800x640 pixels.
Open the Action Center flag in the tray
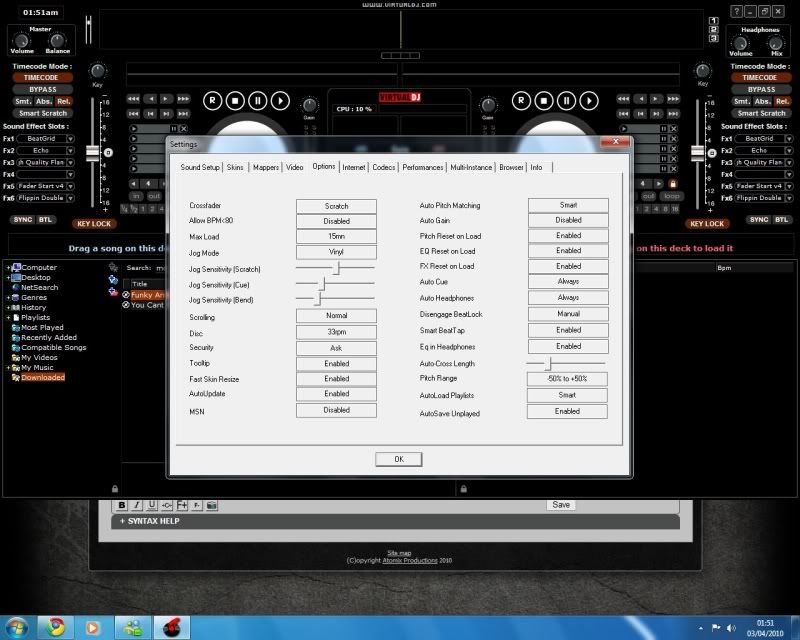coord(716,628)
